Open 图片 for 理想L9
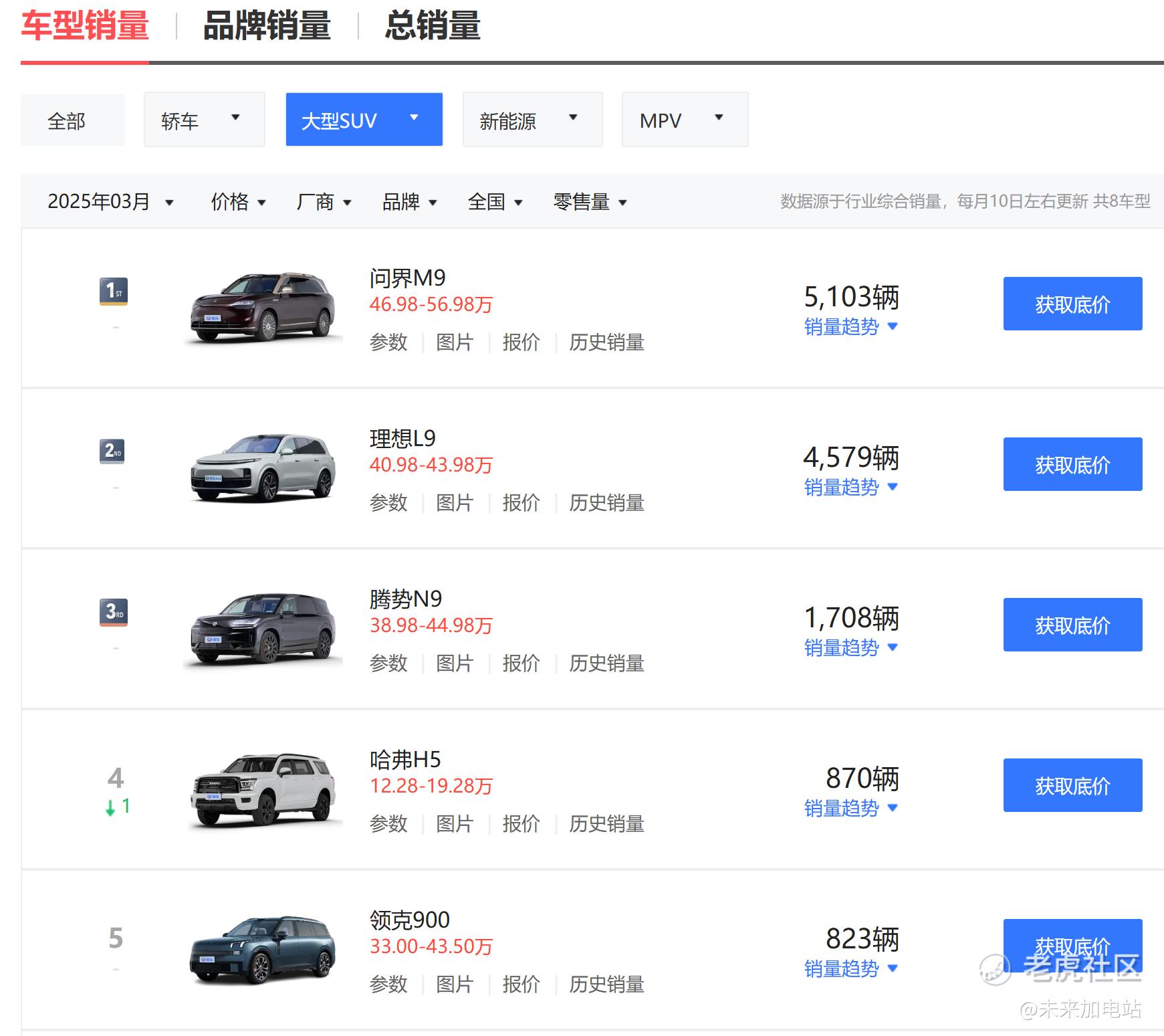Viewport: 1164px width, 1036px height. pos(455,503)
